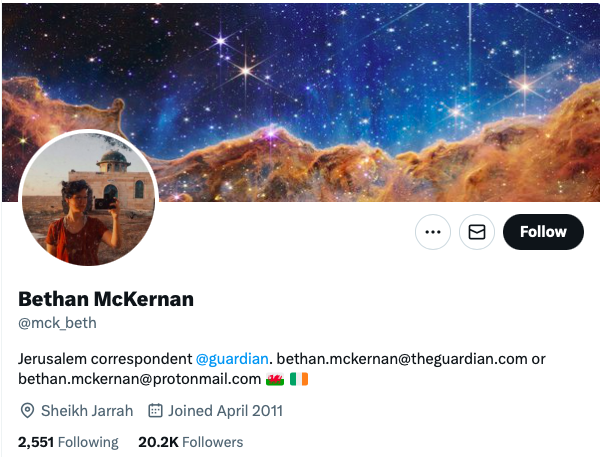Click the envelope message icon

477,232
